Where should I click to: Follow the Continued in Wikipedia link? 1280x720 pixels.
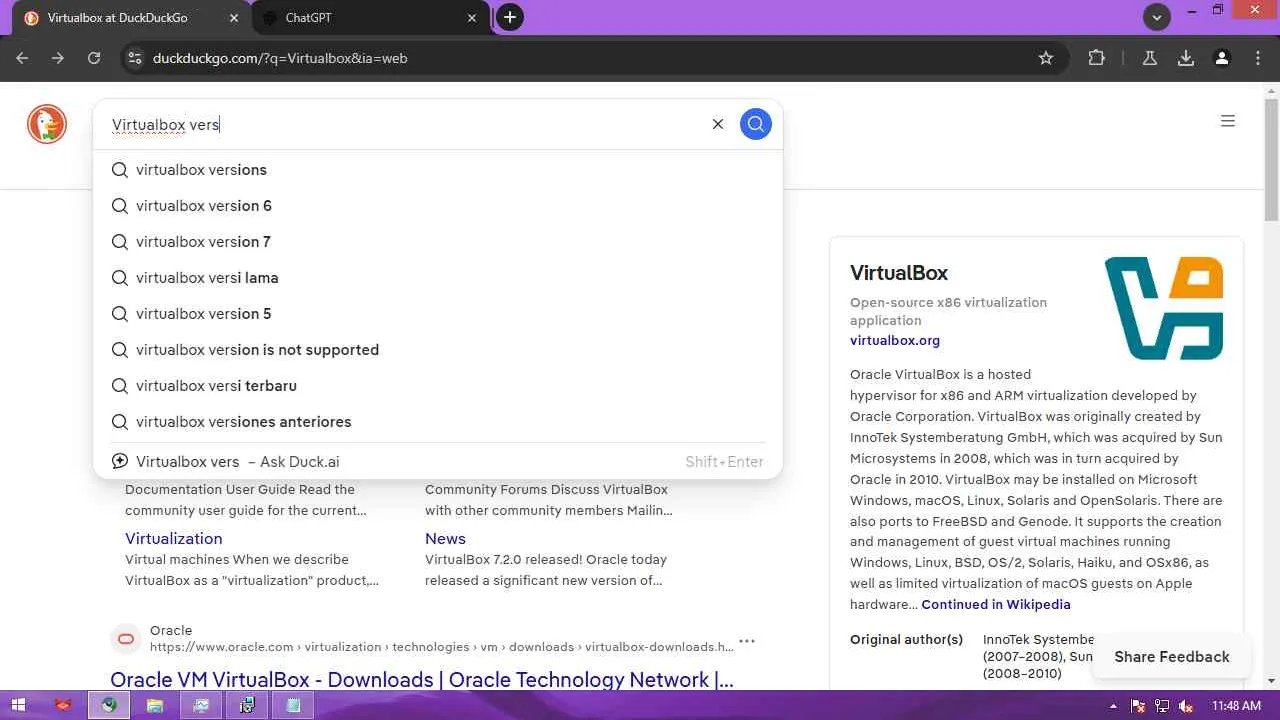996,604
